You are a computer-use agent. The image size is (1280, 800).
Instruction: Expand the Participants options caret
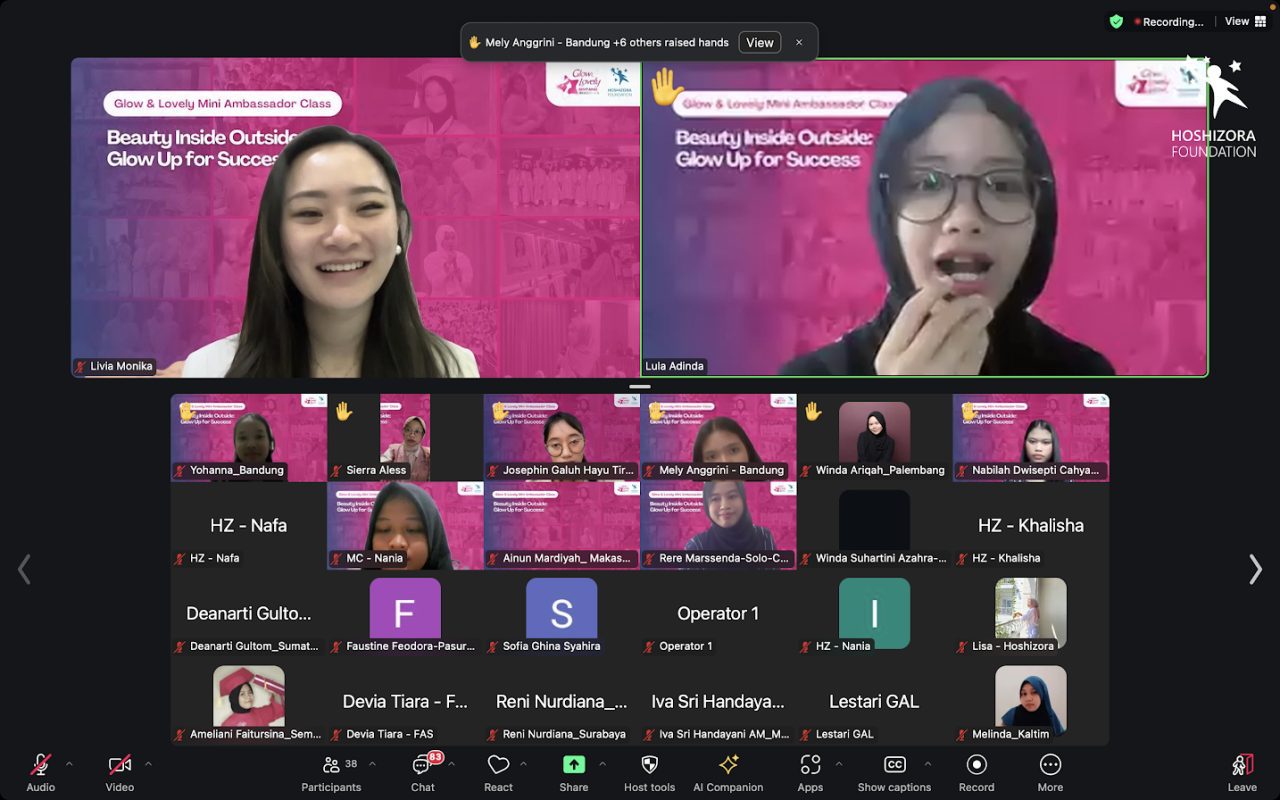pos(372,765)
